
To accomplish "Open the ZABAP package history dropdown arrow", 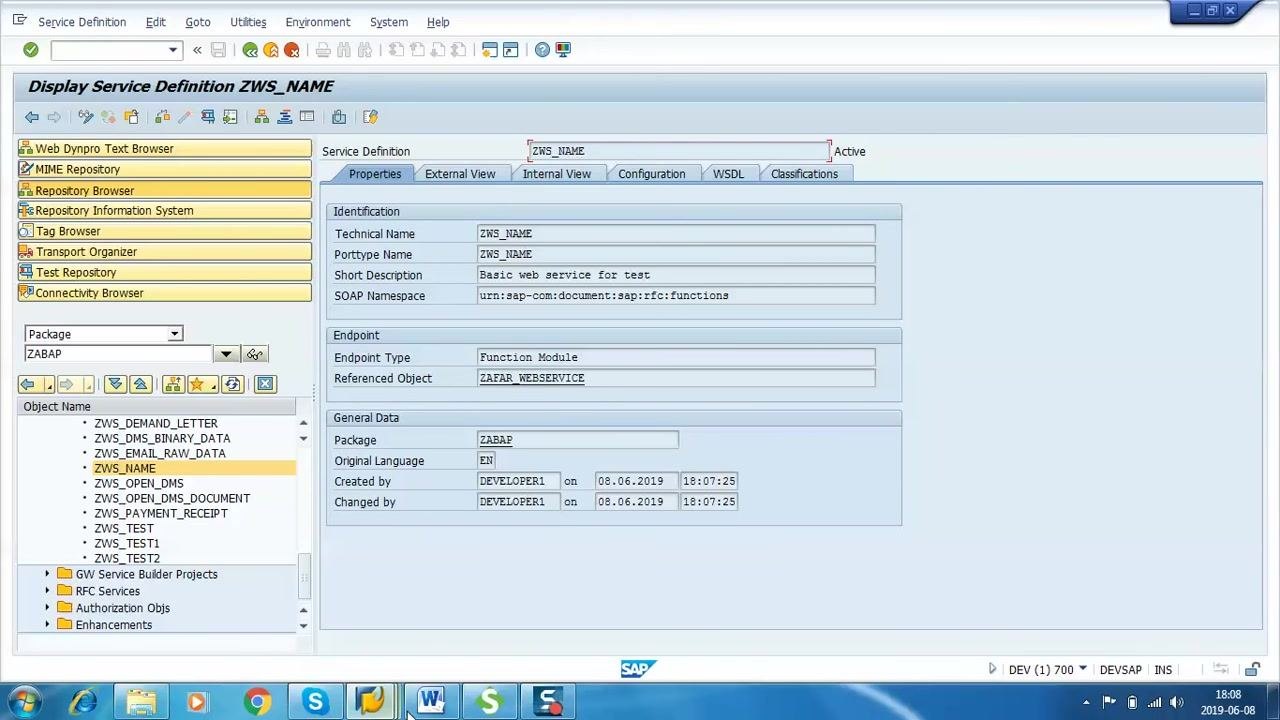I will click(x=226, y=354).
